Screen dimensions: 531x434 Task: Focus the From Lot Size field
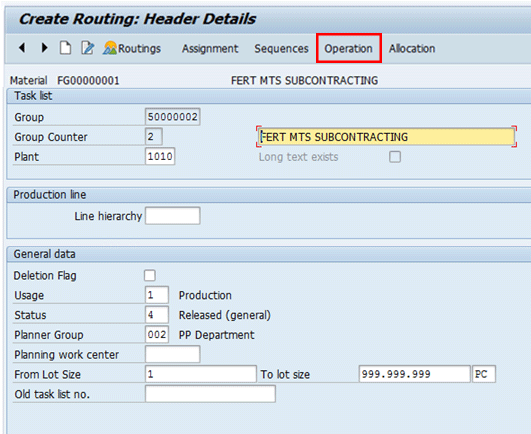point(201,374)
